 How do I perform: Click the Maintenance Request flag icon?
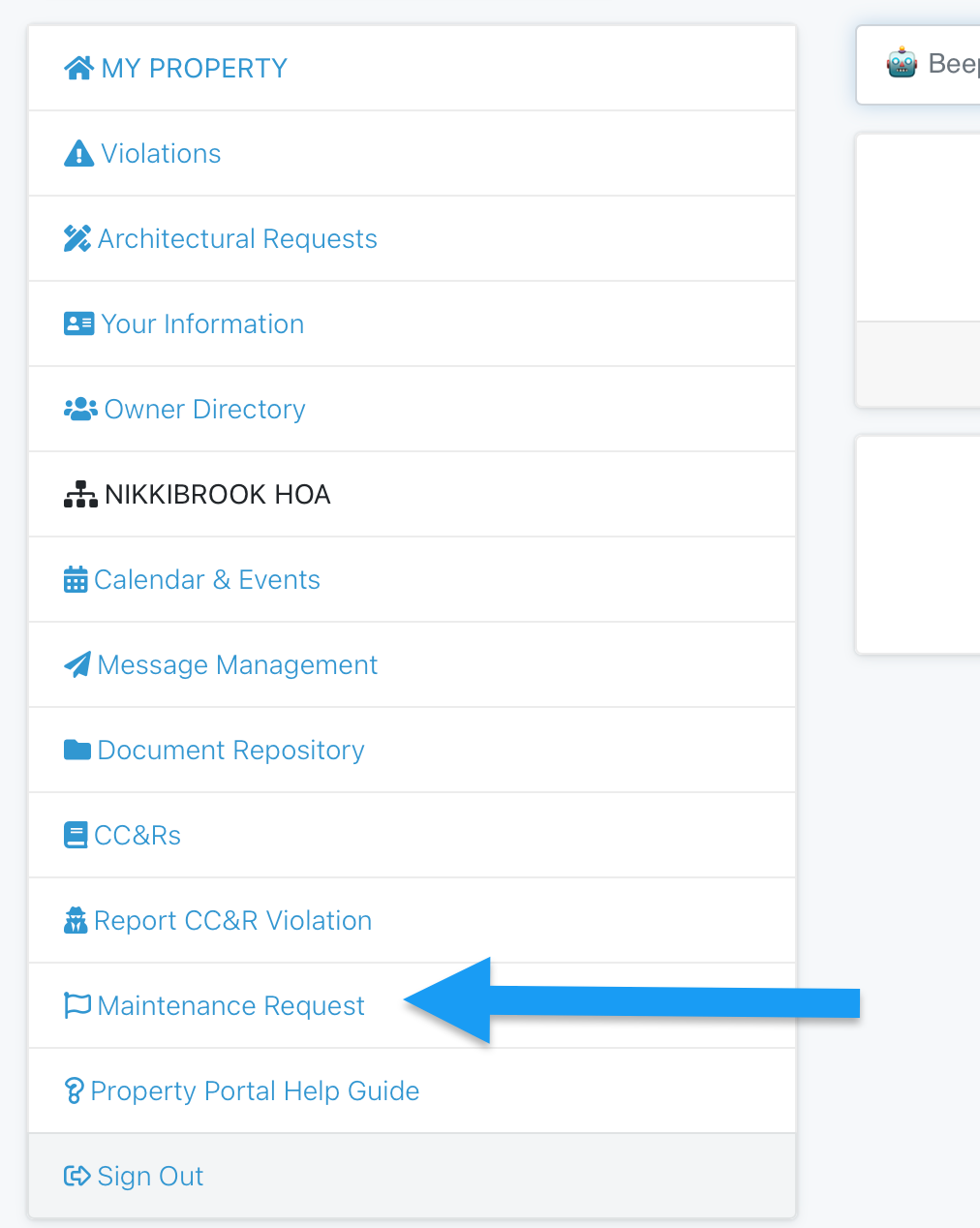click(x=77, y=1005)
